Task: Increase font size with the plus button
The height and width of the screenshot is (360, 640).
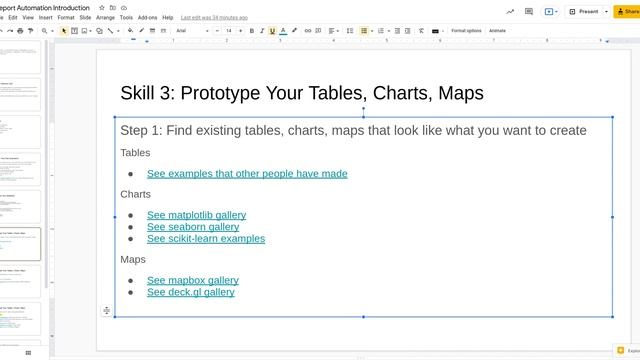Action: click(x=240, y=31)
